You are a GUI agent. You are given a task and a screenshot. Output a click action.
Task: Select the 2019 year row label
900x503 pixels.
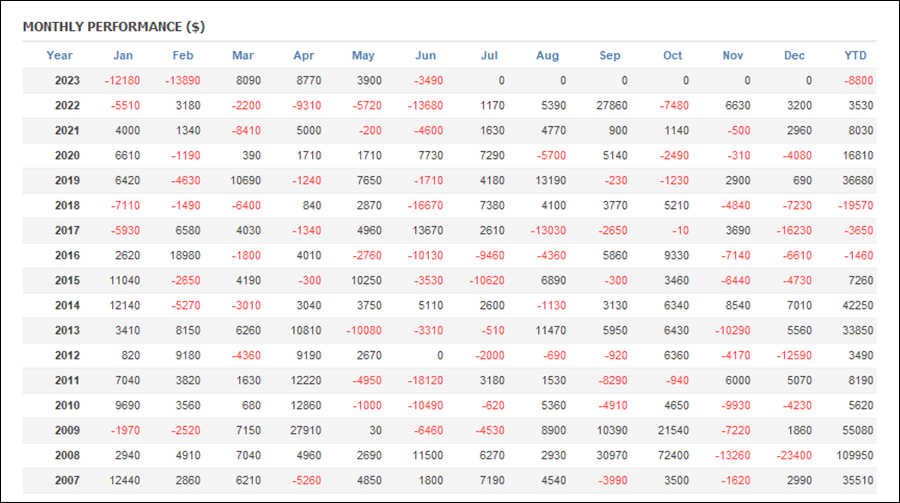click(x=67, y=180)
